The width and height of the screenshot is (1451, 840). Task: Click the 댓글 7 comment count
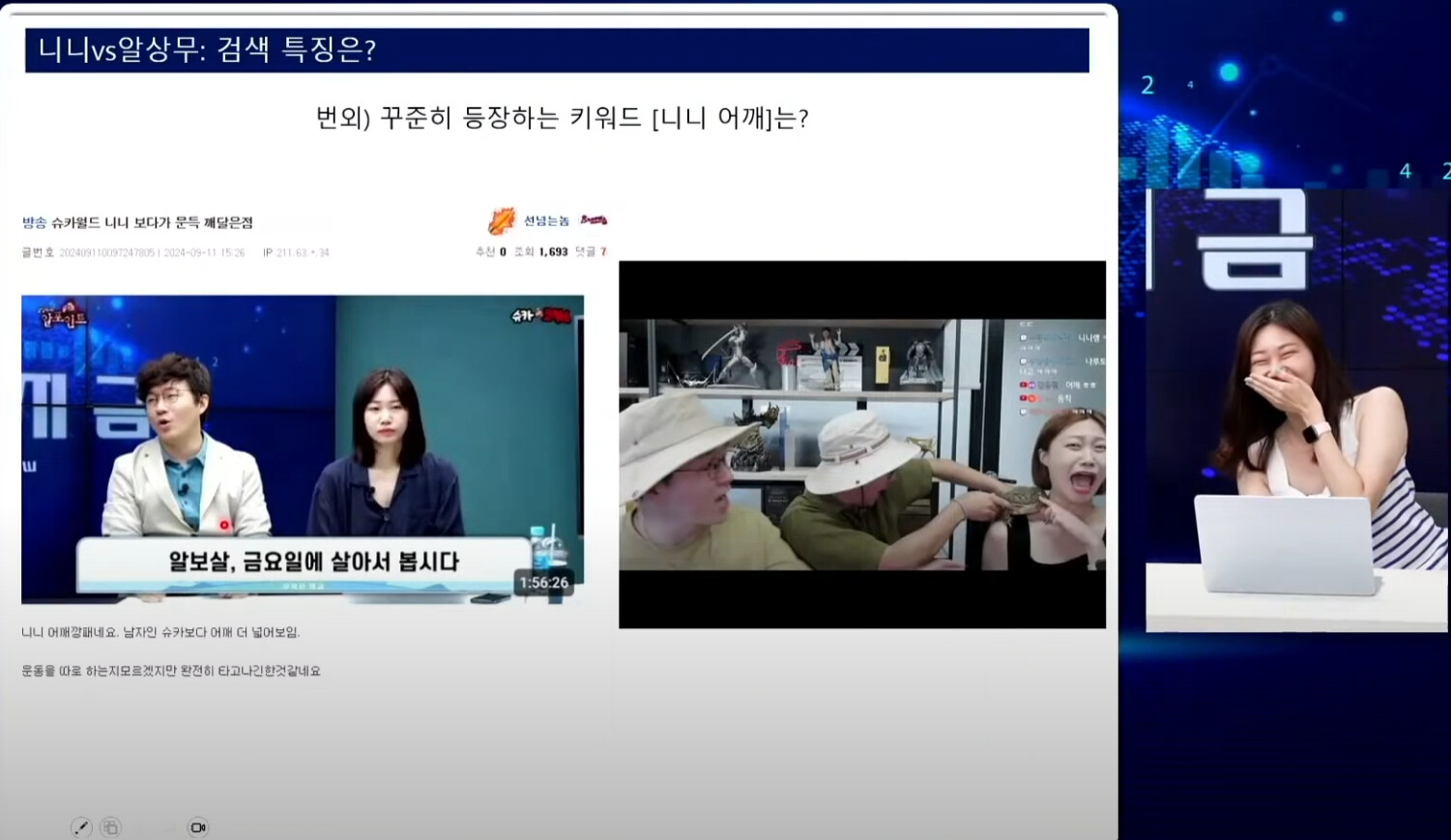pos(591,251)
